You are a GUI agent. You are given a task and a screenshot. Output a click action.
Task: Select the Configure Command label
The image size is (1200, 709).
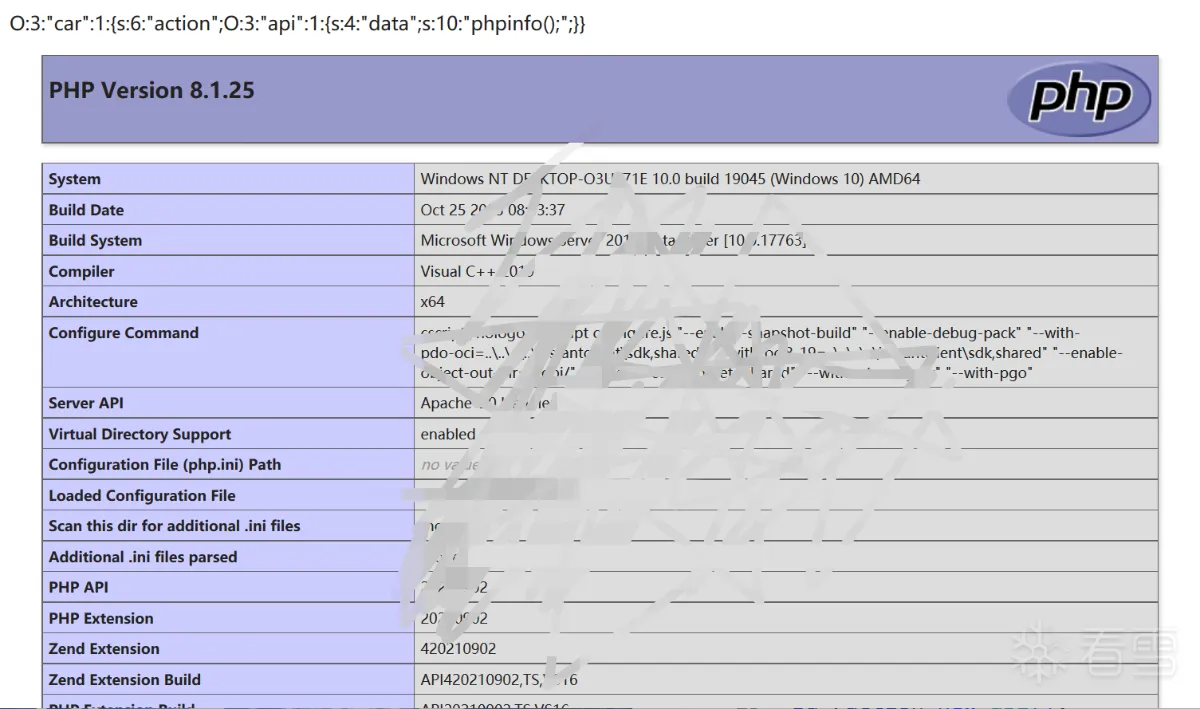(123, 333)
